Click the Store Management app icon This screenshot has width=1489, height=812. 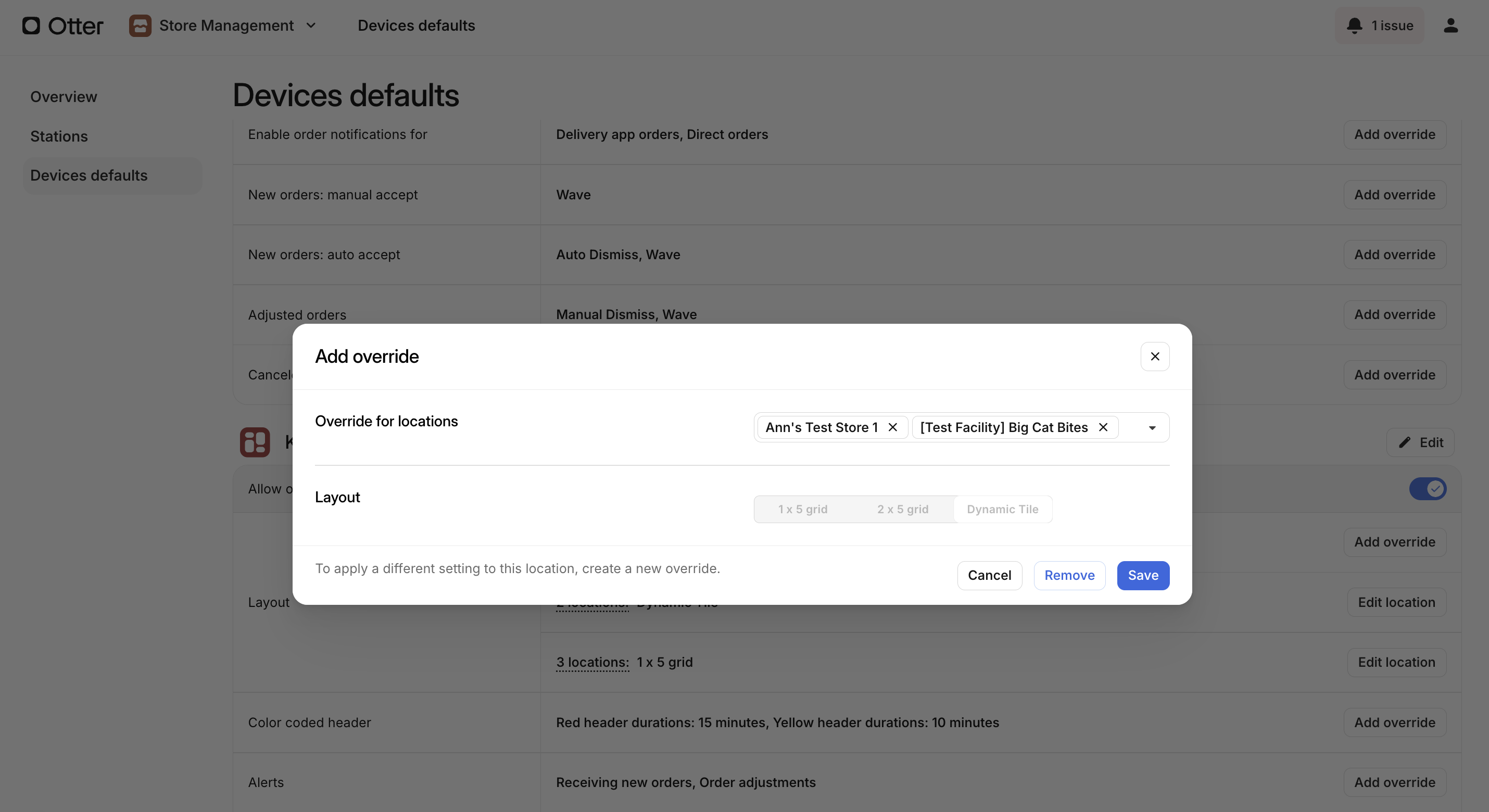tap(140, 26)
